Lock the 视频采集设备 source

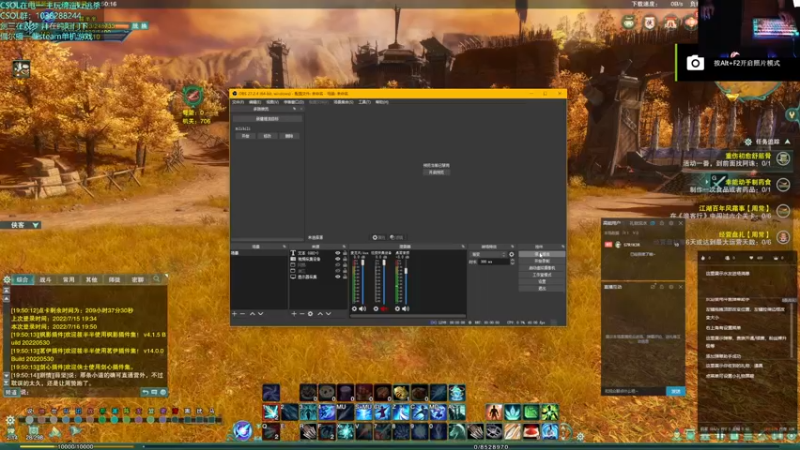tap(345, 259)
